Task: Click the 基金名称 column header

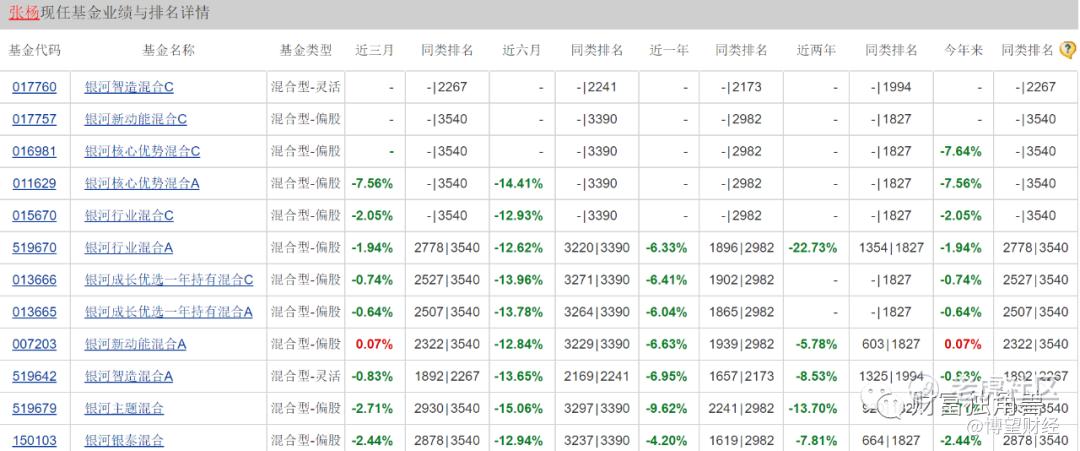Action: coord(168,50)
